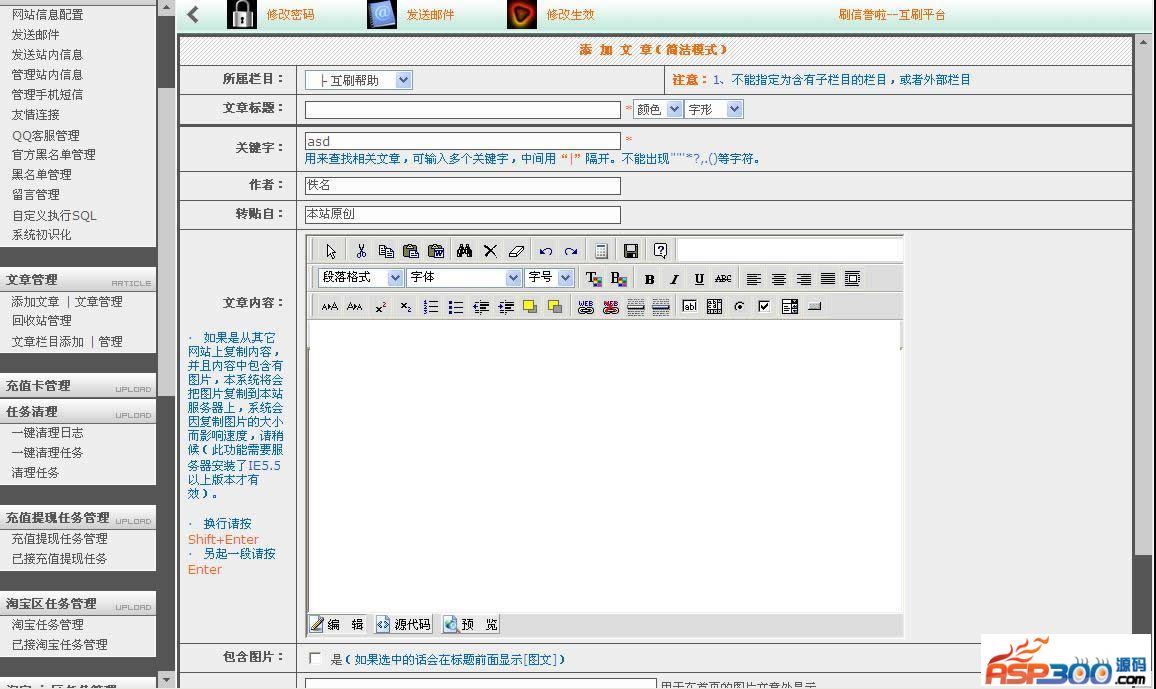The height and width of the screenshot is (689, 1156).
Task: Switch to the 源代码 source code tab
Action: pyautogui.click(x=403, y=624)
